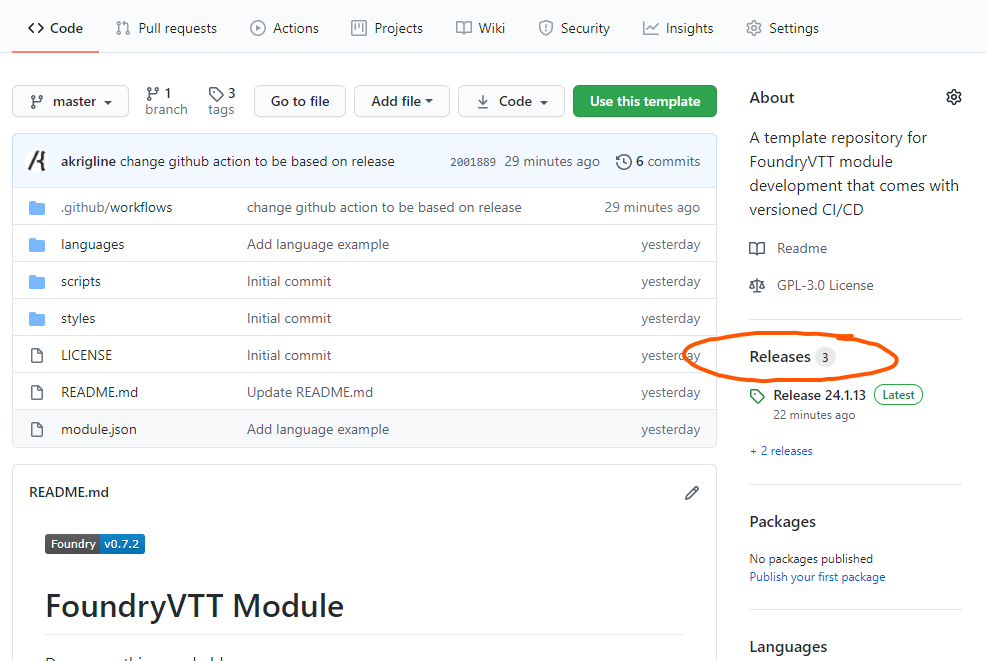Open the Code tab
The width and height of the screenshot is (987, 661).
click(55, 28)
